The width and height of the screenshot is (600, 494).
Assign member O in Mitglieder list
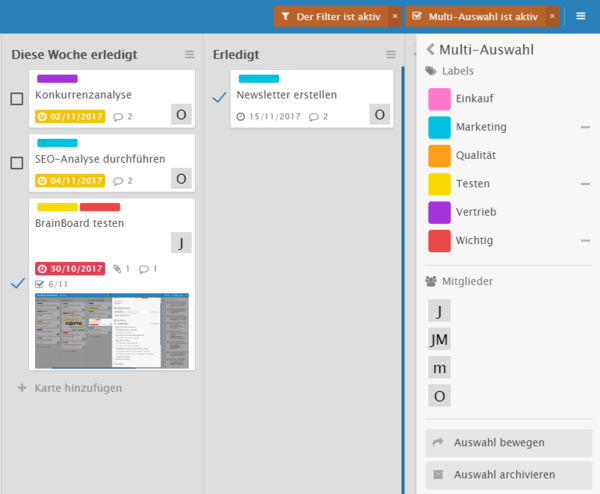pyautogui.click(x=439, y=395)
